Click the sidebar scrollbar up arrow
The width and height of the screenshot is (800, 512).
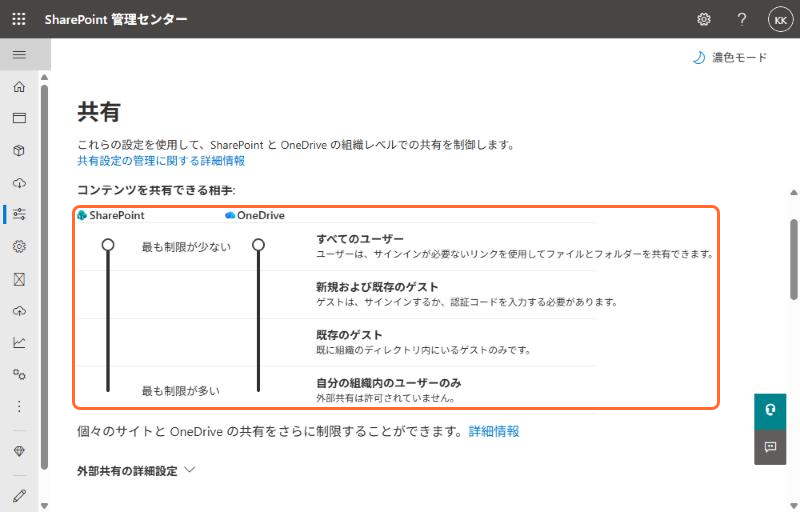point(44,78)
